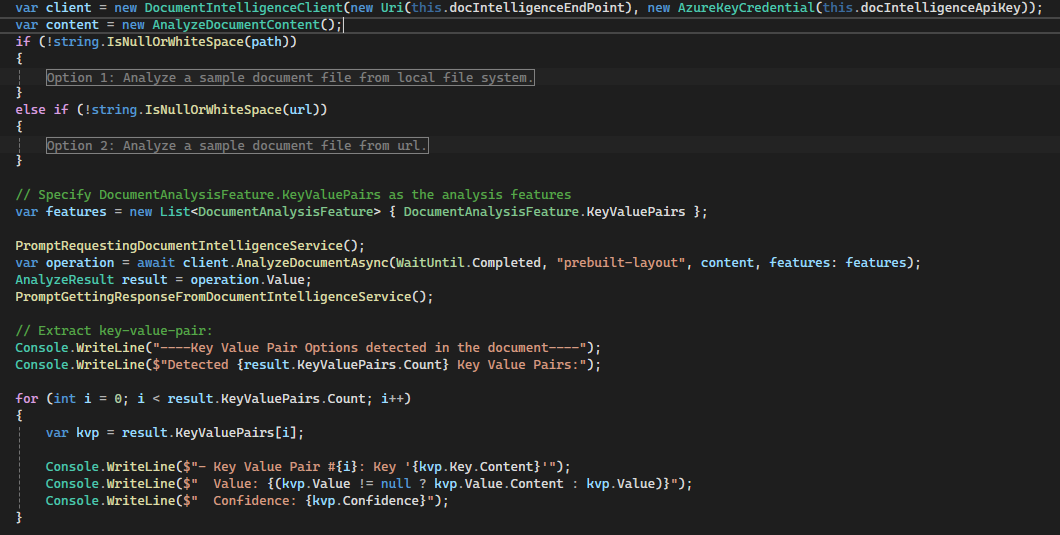Expand the collapsed "Option 1" local file region
The width and height of the screenshot is (1060, 535).
(x=290, y=78)
